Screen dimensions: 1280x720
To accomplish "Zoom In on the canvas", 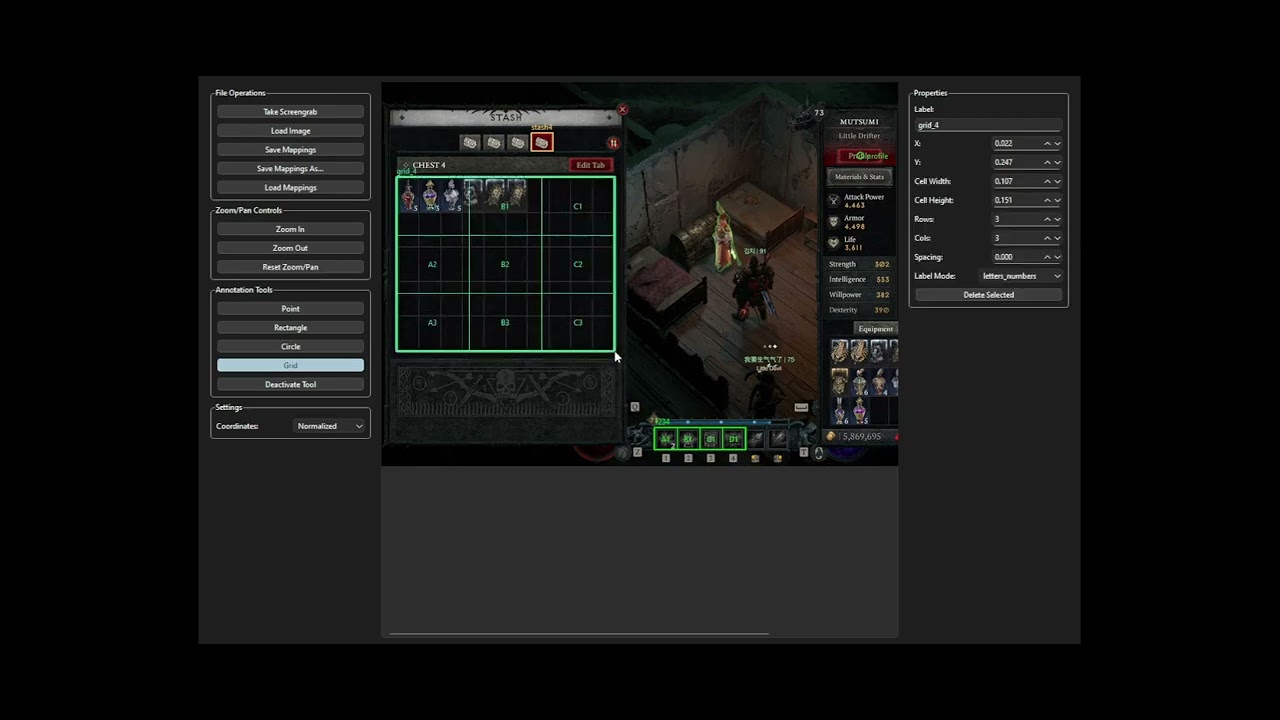I will pos(290,229).
